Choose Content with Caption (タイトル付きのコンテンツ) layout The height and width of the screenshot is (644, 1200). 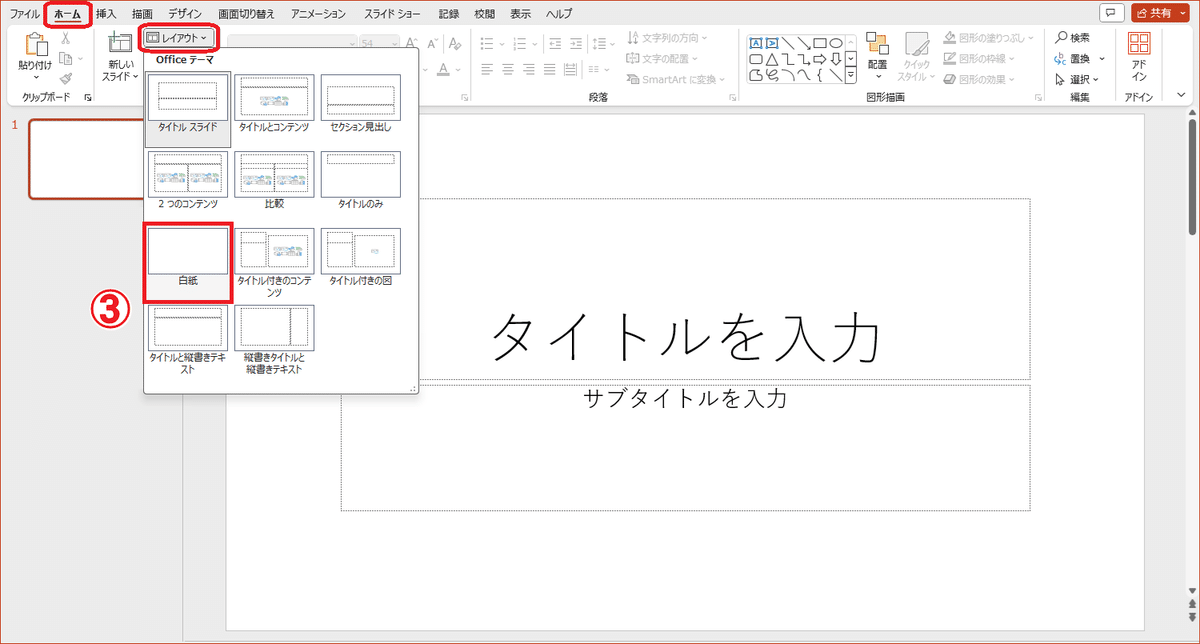click(274, 262)
